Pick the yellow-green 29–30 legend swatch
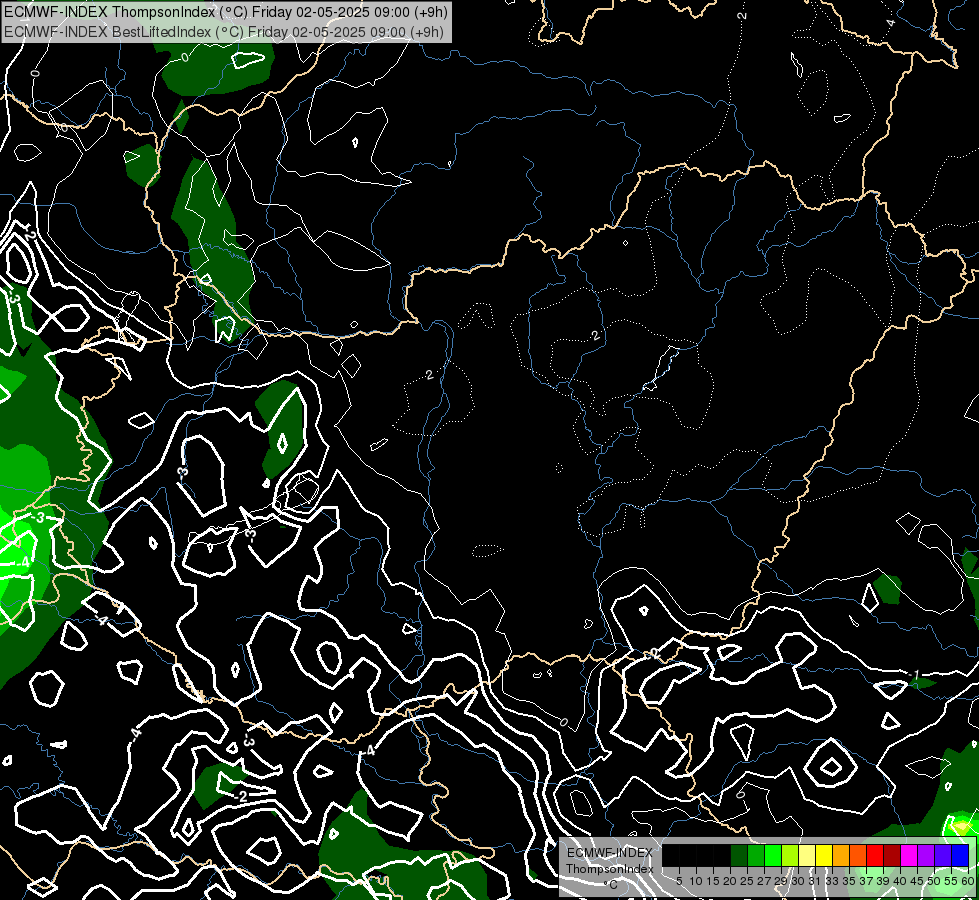 point(790,855)
